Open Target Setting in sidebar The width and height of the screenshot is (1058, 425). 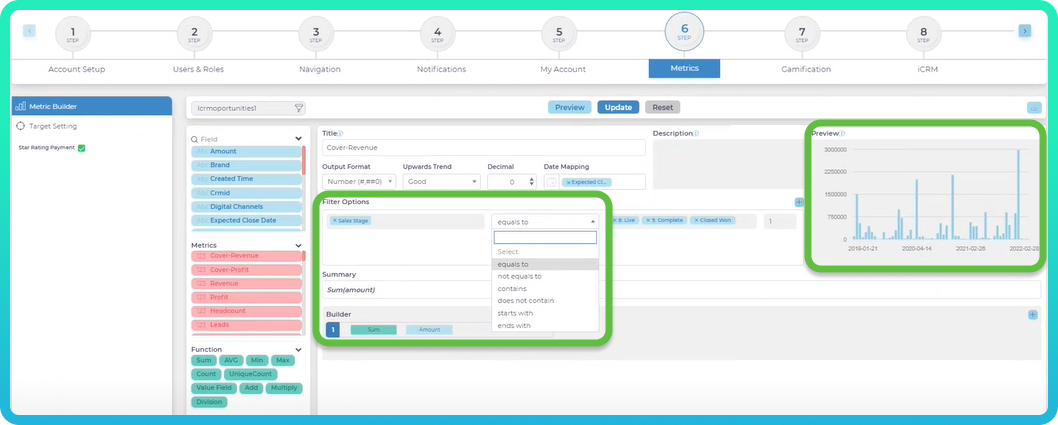(x=53, y=126)
